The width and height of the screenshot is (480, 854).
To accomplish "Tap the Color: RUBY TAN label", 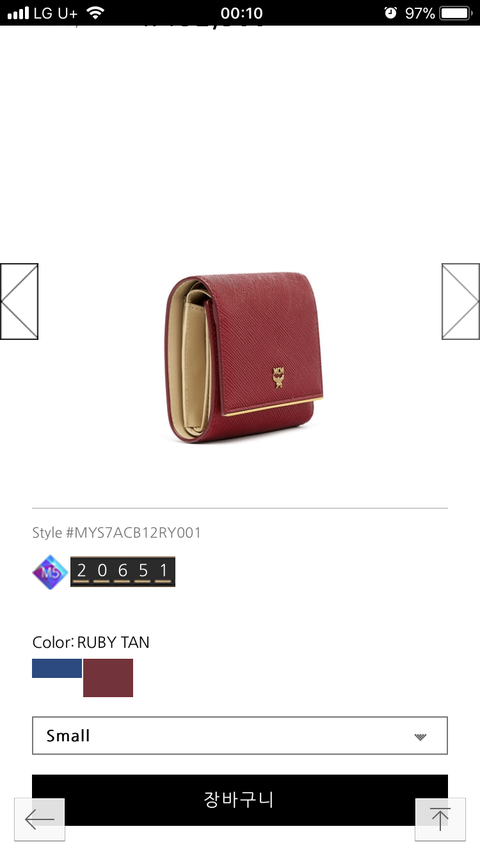I will click(x=91, y=642).
